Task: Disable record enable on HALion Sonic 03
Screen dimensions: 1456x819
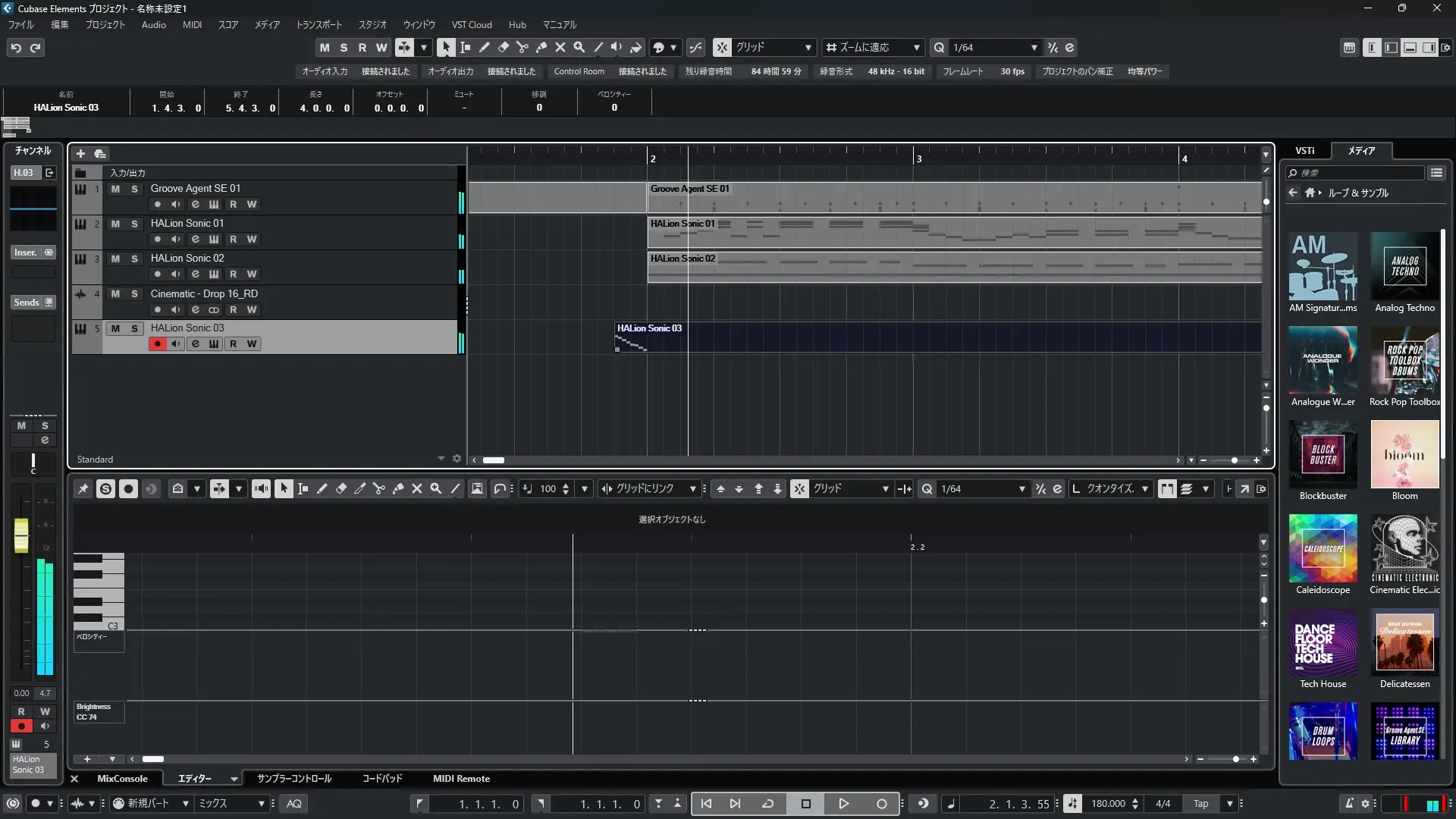Action: pyautogui.click(x=157, y=344)
